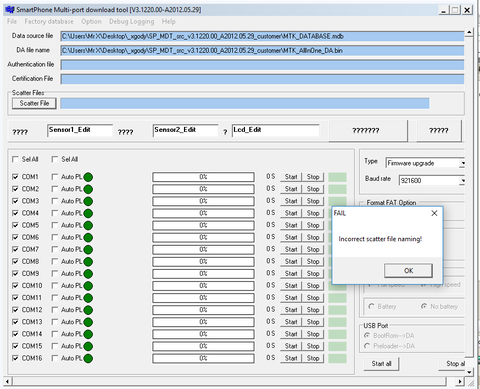Stop download on COM4
Image resolution: width=480 pixels, height=389 pixels.
(313, 213)
